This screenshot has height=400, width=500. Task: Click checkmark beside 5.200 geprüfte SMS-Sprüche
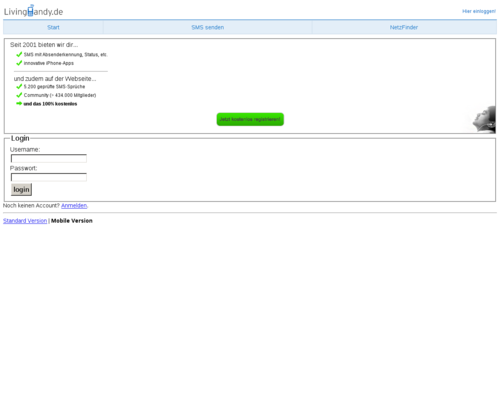tap(19, 86)
